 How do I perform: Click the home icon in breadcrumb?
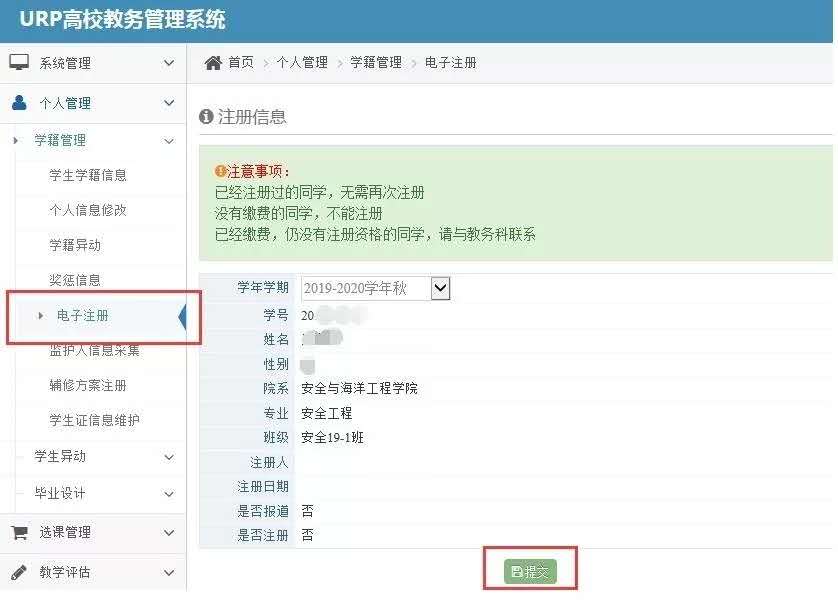pyautogui.click(x=212, y=63)
